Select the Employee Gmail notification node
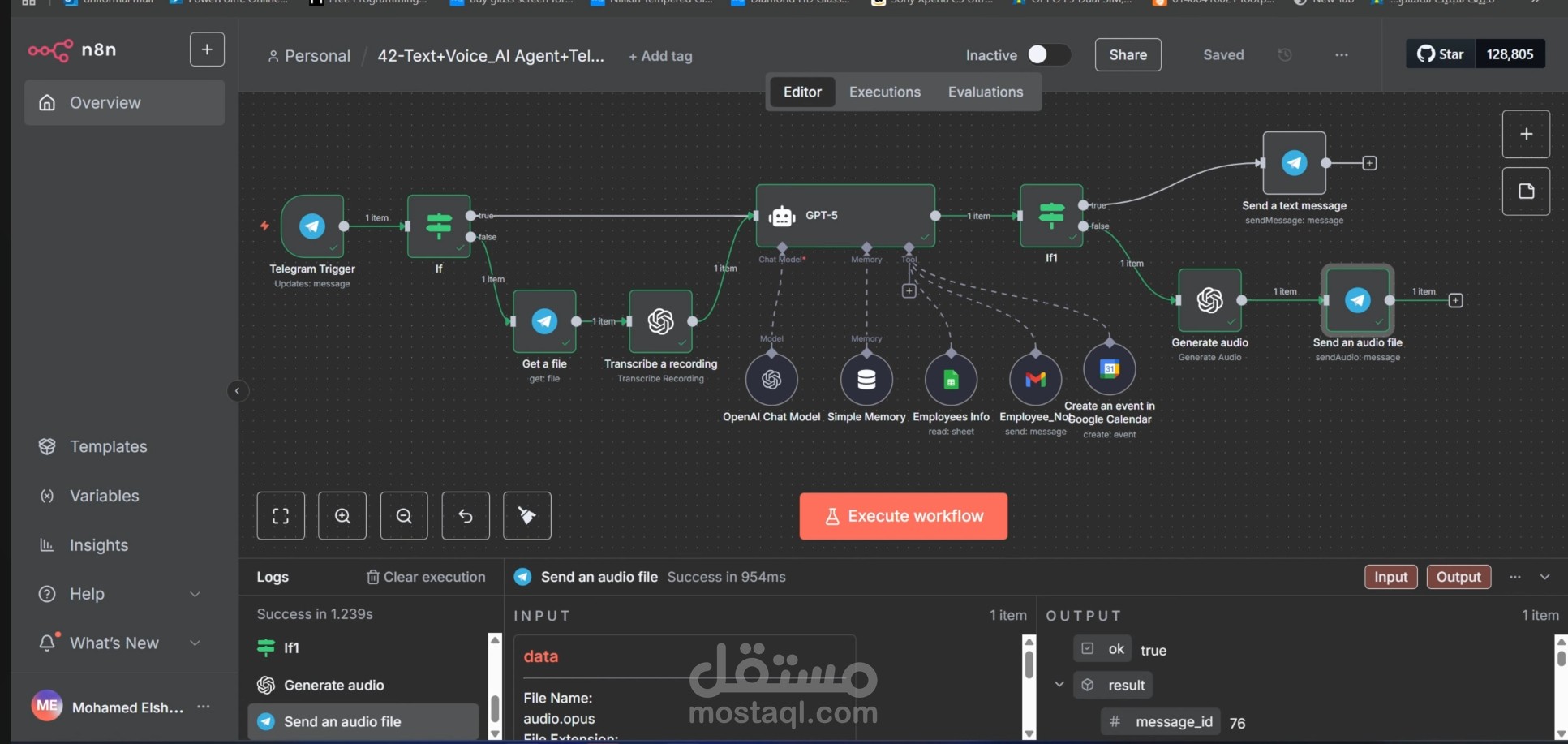Viewport: 1568px width, 744px height. pos(1035,379)
